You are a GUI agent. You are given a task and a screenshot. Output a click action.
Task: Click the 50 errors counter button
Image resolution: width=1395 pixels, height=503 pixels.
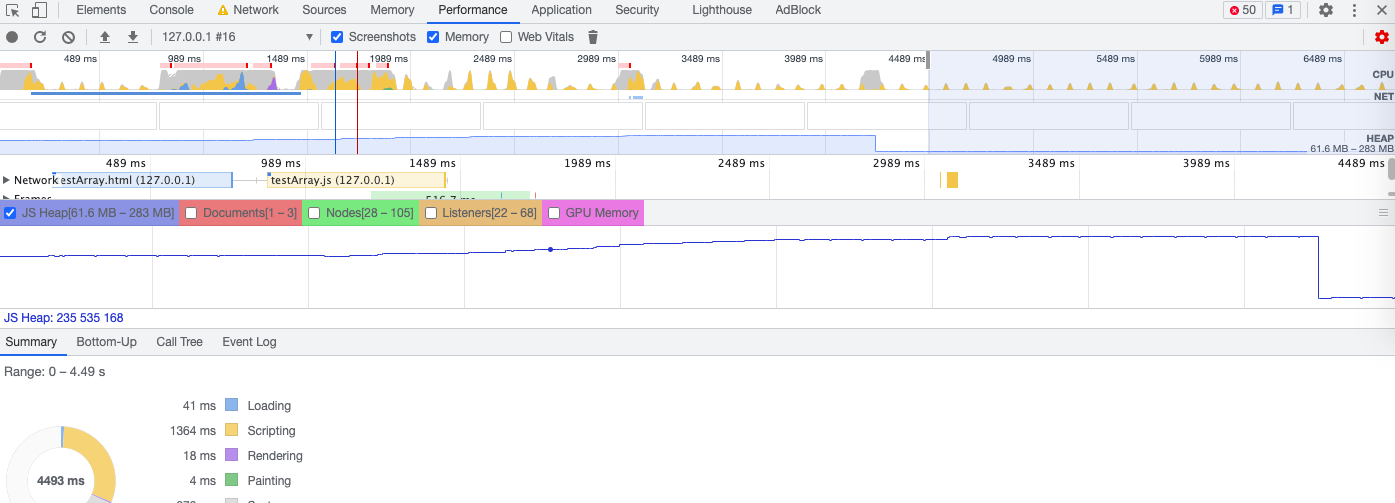click(x=1242, y=10)
